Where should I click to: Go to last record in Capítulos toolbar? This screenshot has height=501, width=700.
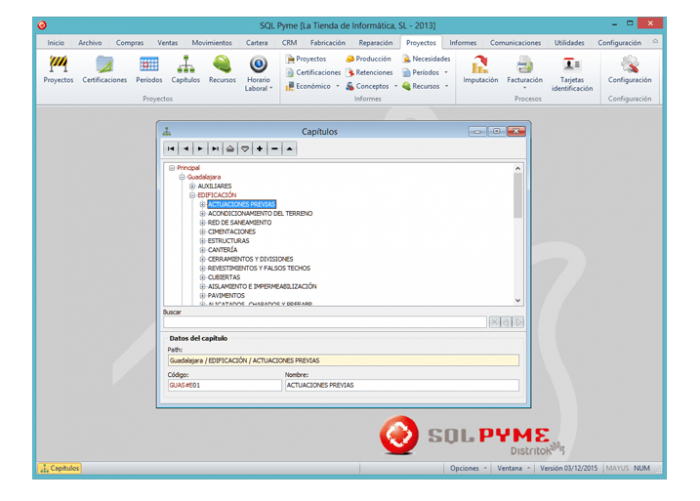pyautogui.click(x=215, y=148)
